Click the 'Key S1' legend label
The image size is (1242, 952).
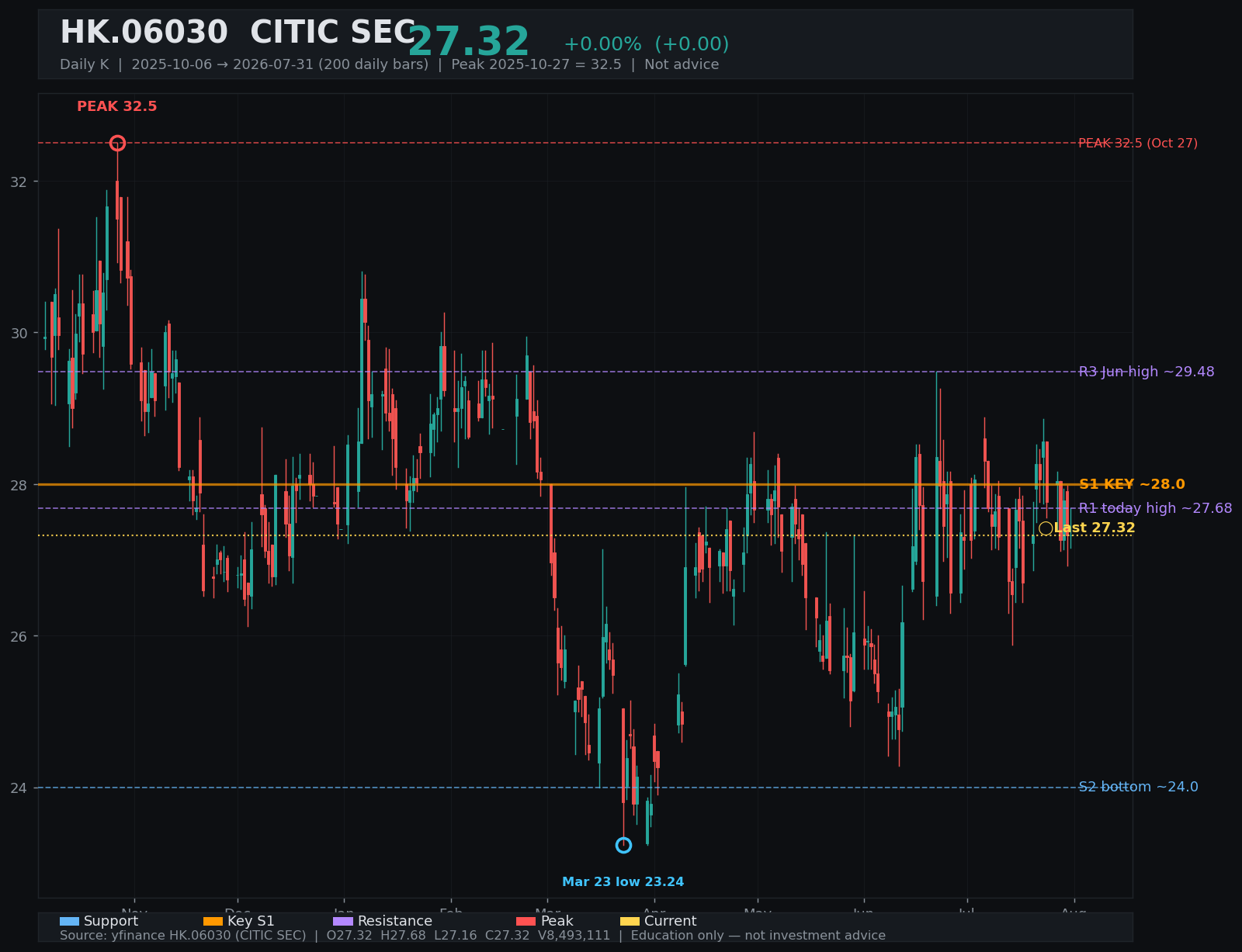(x=251, y=921)
